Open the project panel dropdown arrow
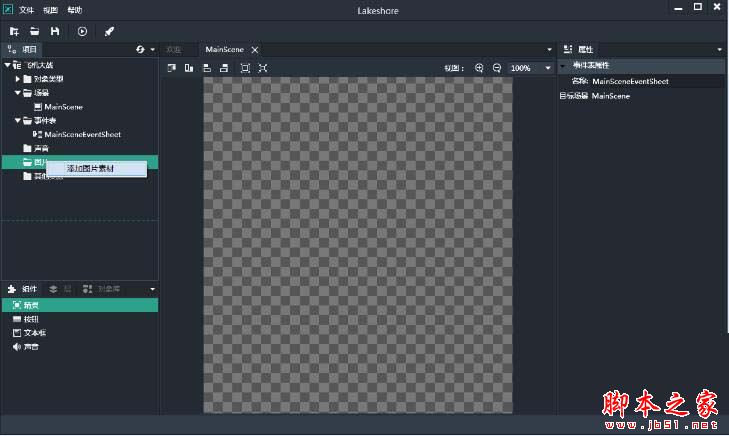 click(152, 50)
